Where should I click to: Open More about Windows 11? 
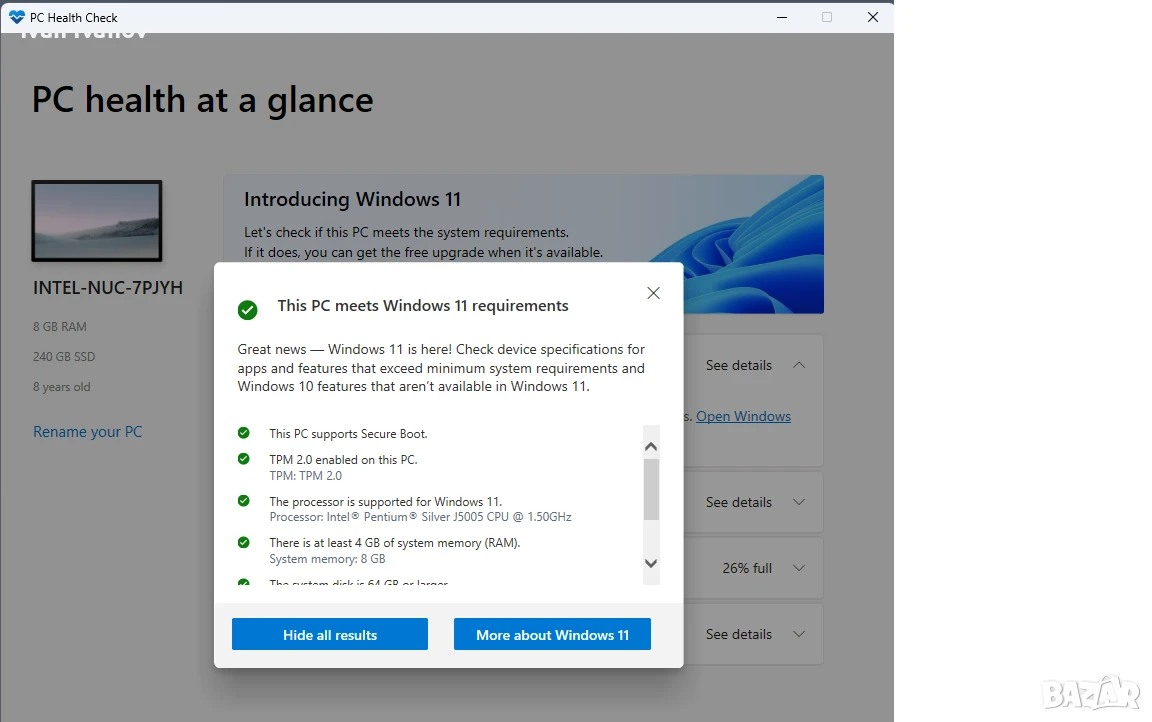click(552, 635)
